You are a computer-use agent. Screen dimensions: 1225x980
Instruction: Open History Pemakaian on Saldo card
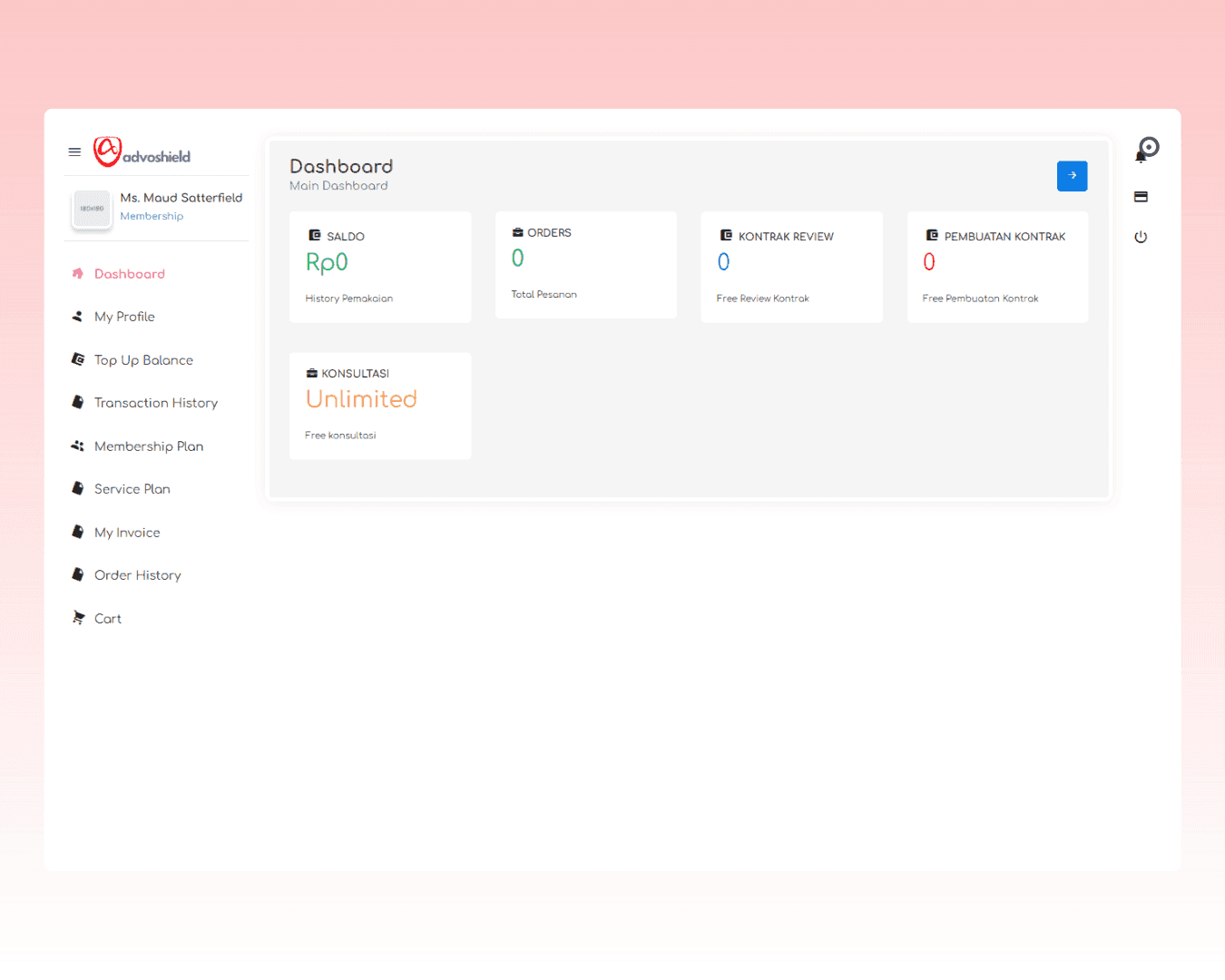(348, 299)
